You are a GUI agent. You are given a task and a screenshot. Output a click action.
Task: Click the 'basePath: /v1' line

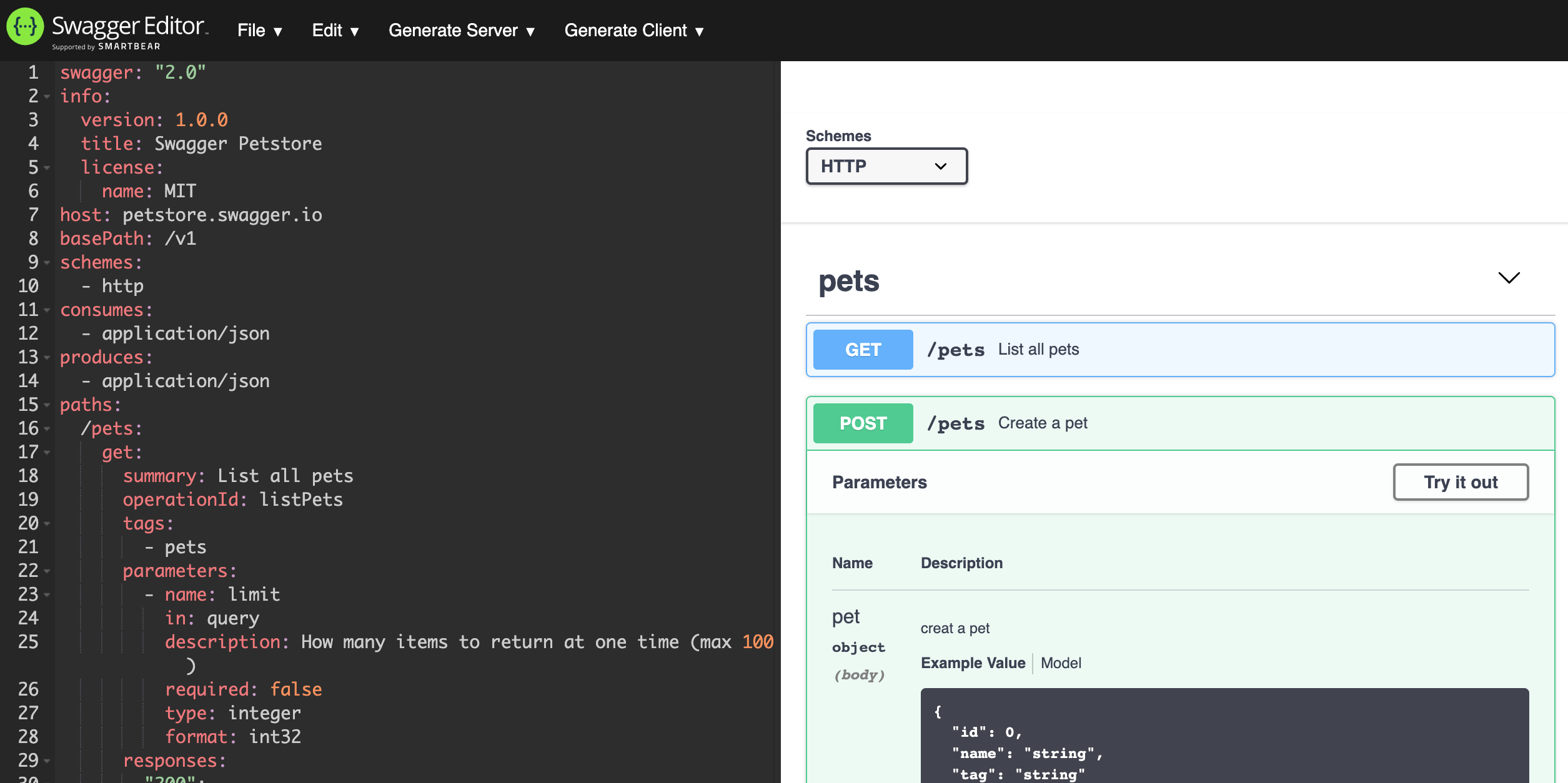(x=128, y=239)
